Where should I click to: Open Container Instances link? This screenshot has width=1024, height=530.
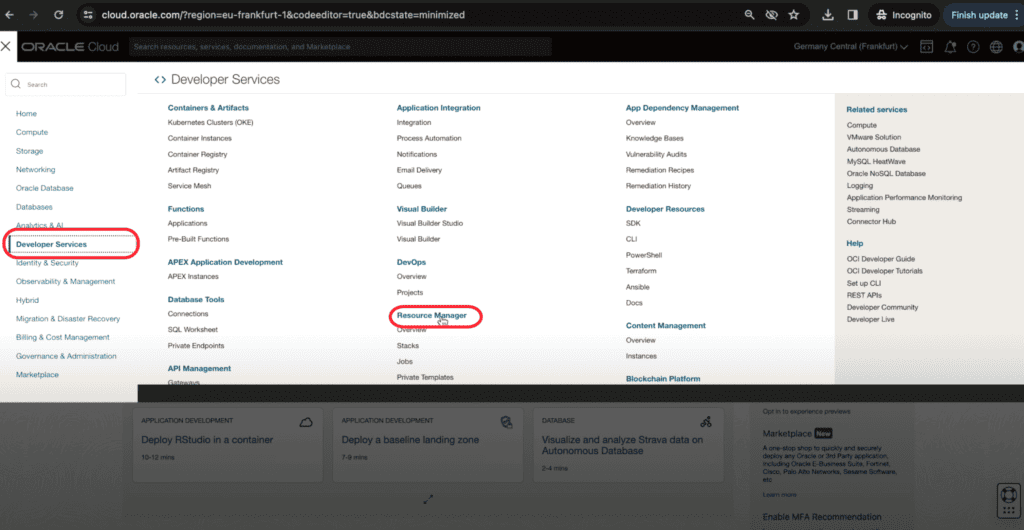[199, 138]
